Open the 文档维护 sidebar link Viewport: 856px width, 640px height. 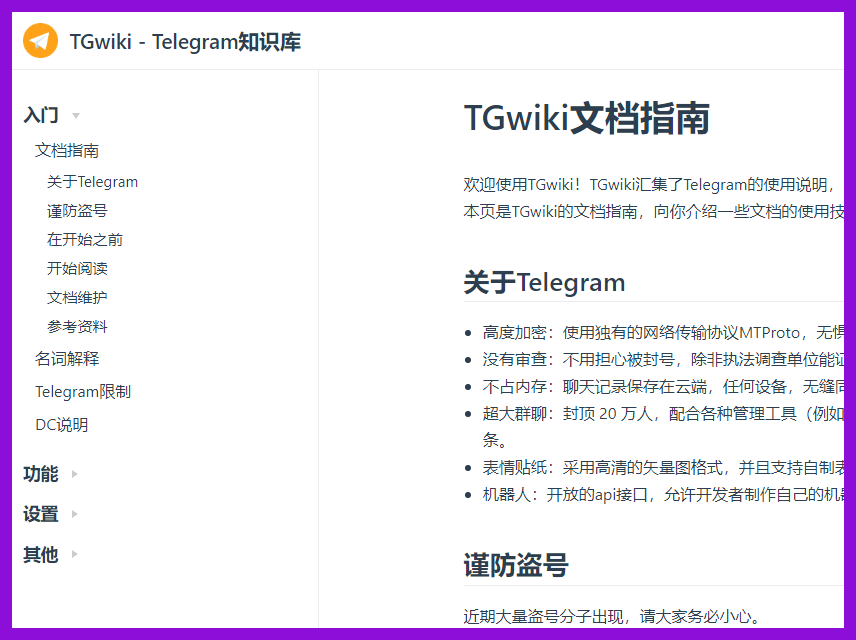click(x=77, y=298)
